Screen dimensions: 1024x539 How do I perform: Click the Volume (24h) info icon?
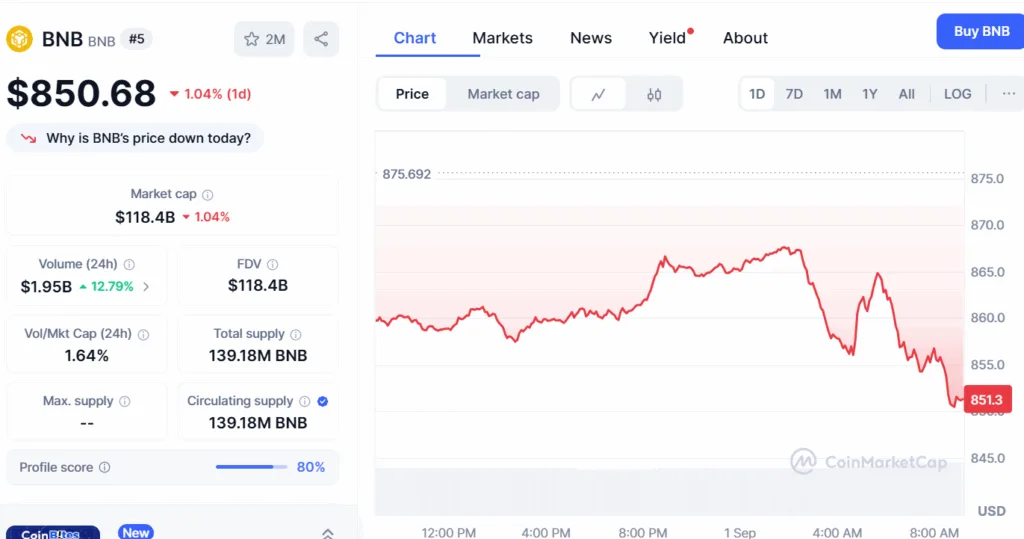tap(129, 265)
